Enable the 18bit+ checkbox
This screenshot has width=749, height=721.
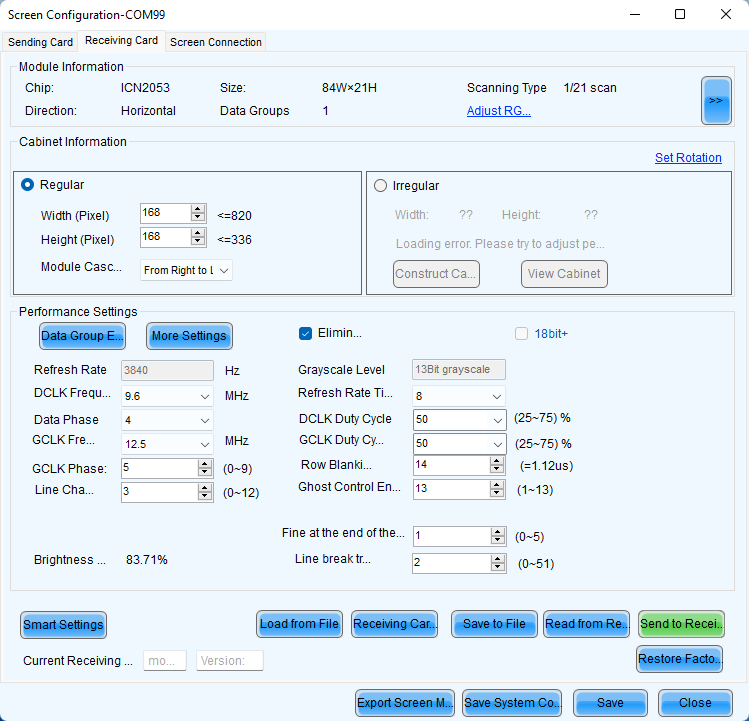click(x=521, y=334)
